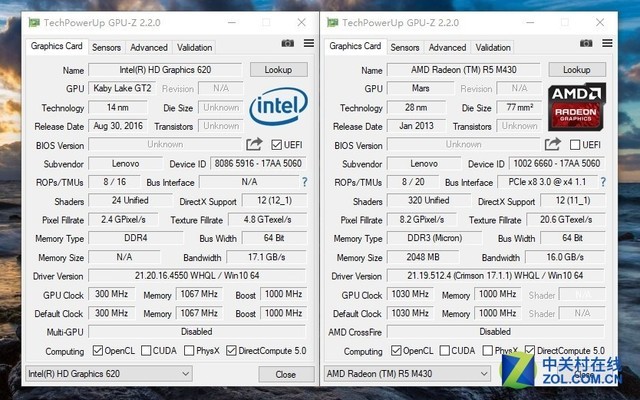This screenshot has height=400, width=640.
Task: Take screenshot via camera icon in AMD GPU-Z window
Action: pos(586,43)
